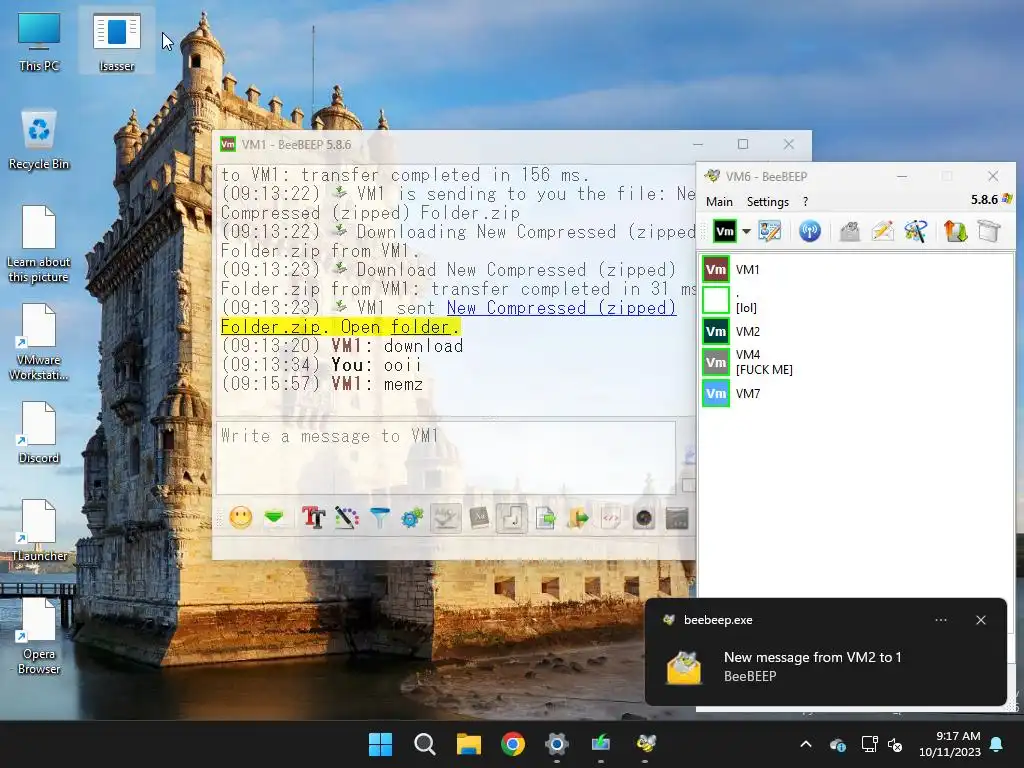Click the 5.8.6 version label in VM6 window
Screen dimensions: 1024x768
tap(984, 200)
